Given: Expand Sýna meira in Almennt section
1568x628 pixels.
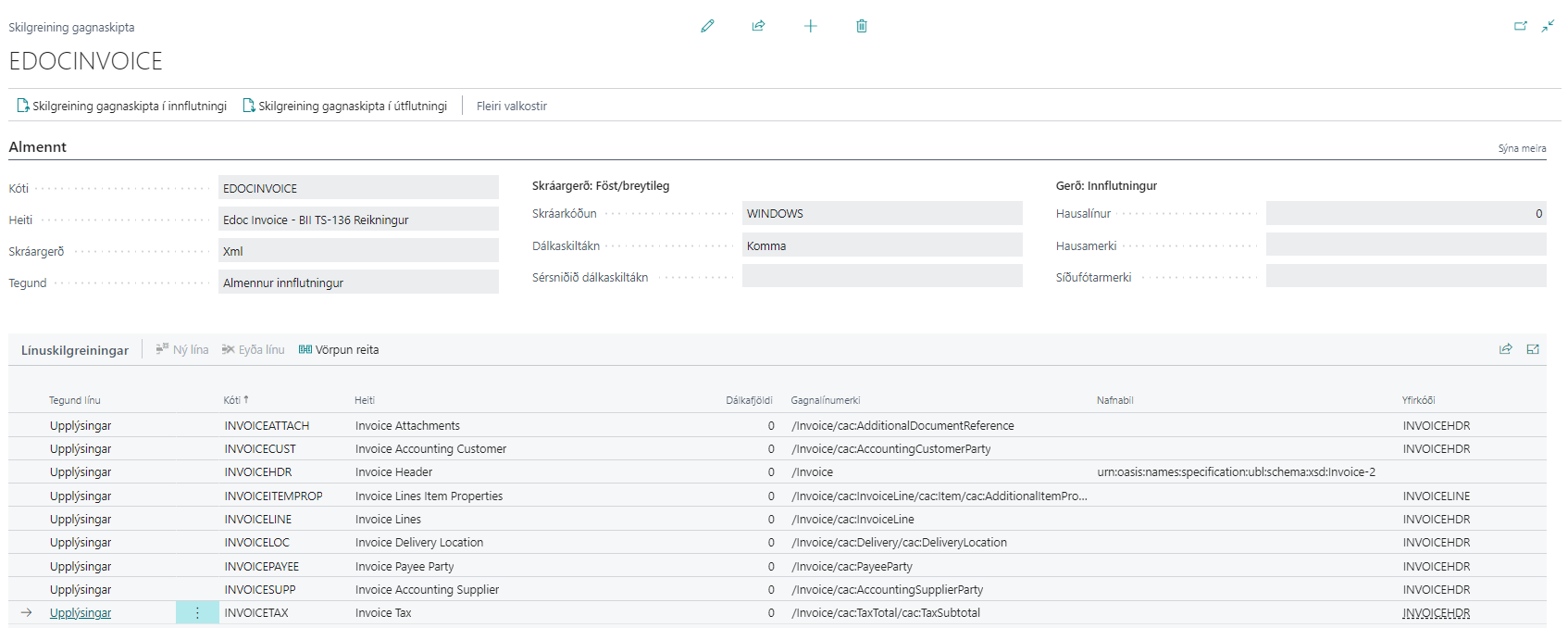Looking at the screenshot, I should coord(1522,148).
